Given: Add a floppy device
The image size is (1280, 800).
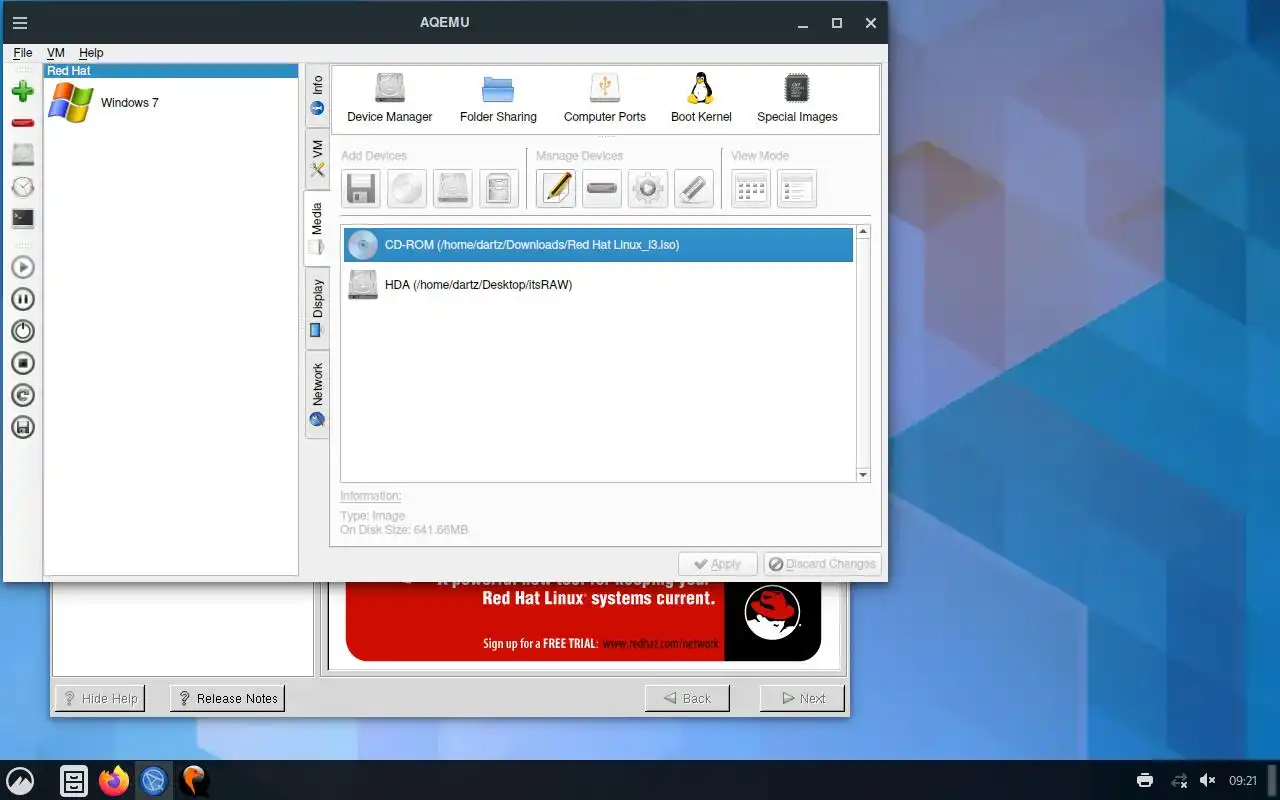Looking at the screenshot, I should [x=361, y=188].
